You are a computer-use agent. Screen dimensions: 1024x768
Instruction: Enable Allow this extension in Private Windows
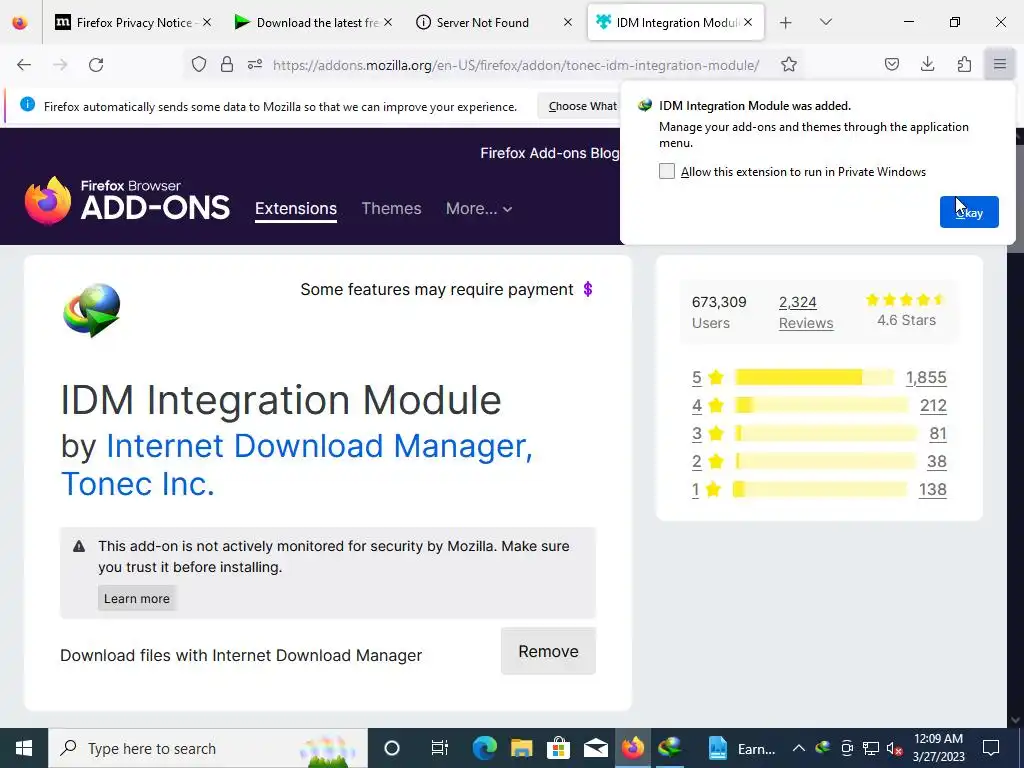[x=667, y=171]
